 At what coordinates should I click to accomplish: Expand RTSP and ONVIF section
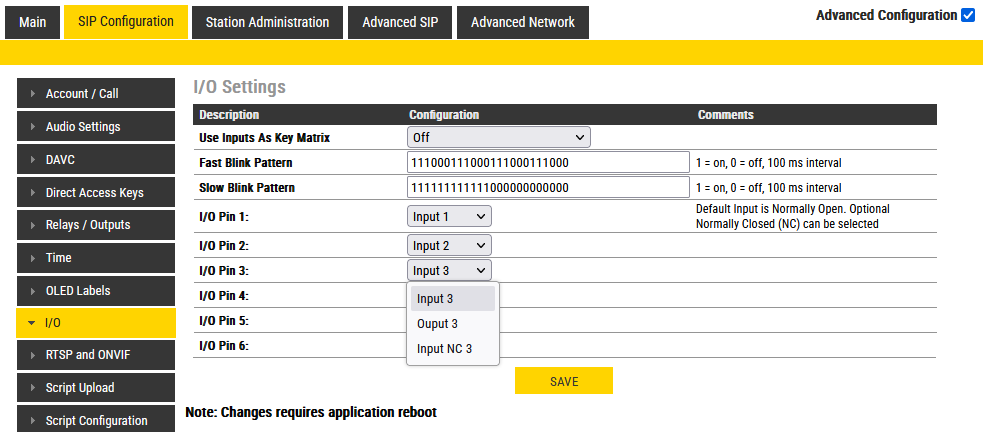pyautogui.click(x=96, y=355)
